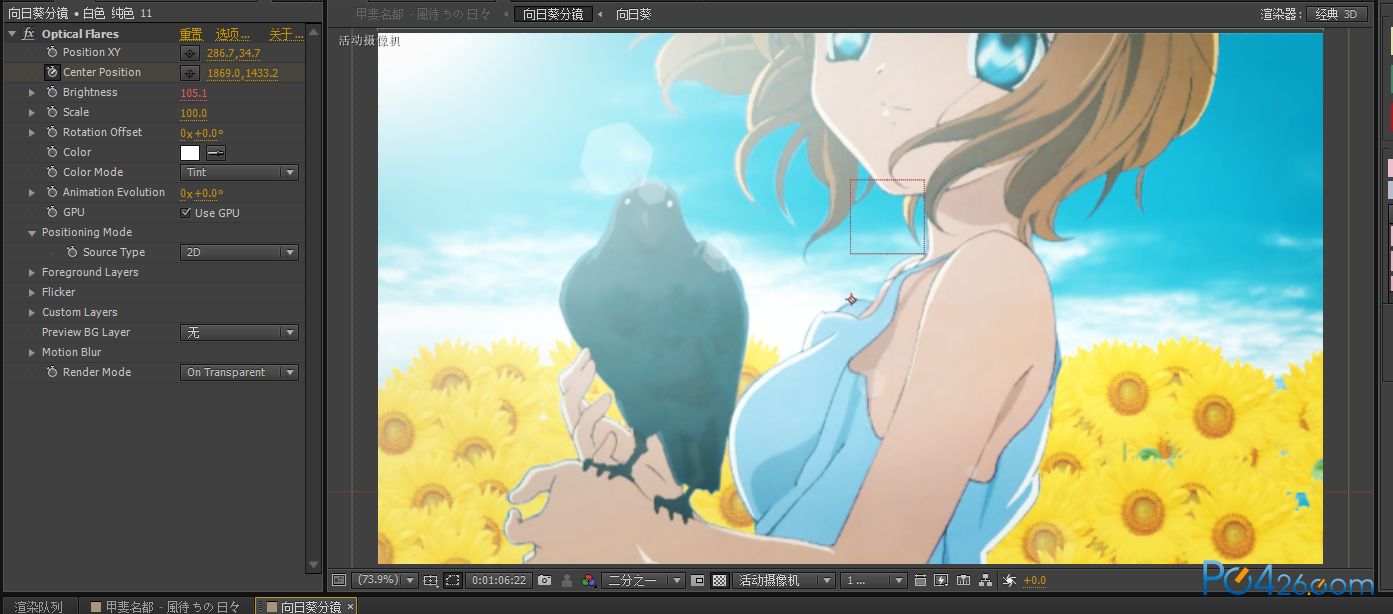Expand the Motion Blur group
Viewport: 1393px width, 614px height.
coord(32,352)
